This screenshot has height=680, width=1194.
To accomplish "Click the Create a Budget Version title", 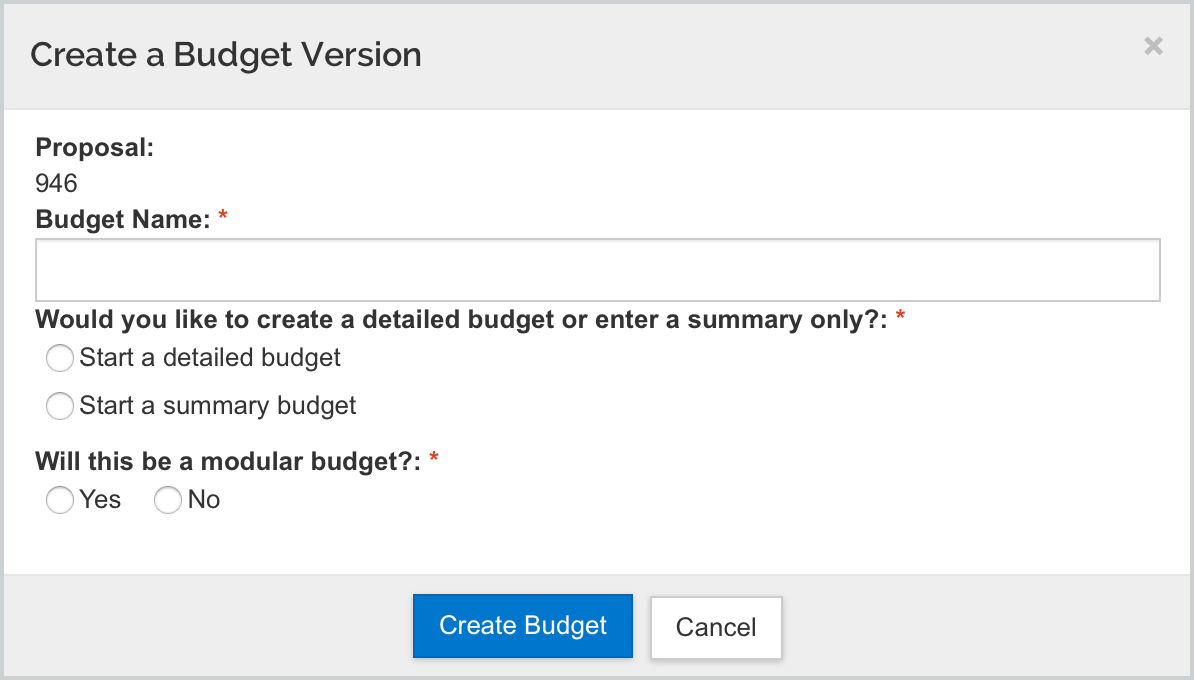I will click(x=225, y=55).
